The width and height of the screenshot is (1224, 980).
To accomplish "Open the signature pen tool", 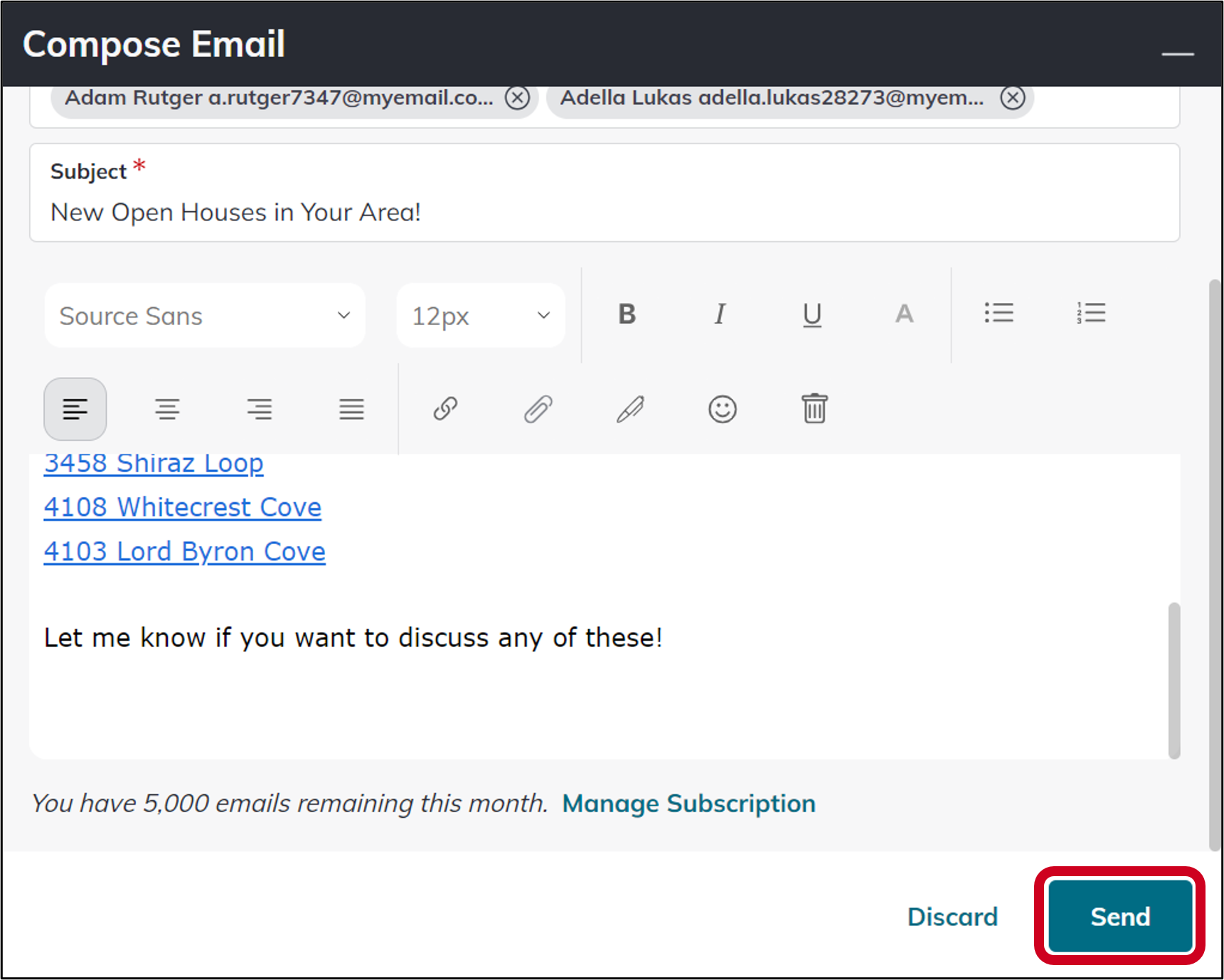I will (630, 409).
